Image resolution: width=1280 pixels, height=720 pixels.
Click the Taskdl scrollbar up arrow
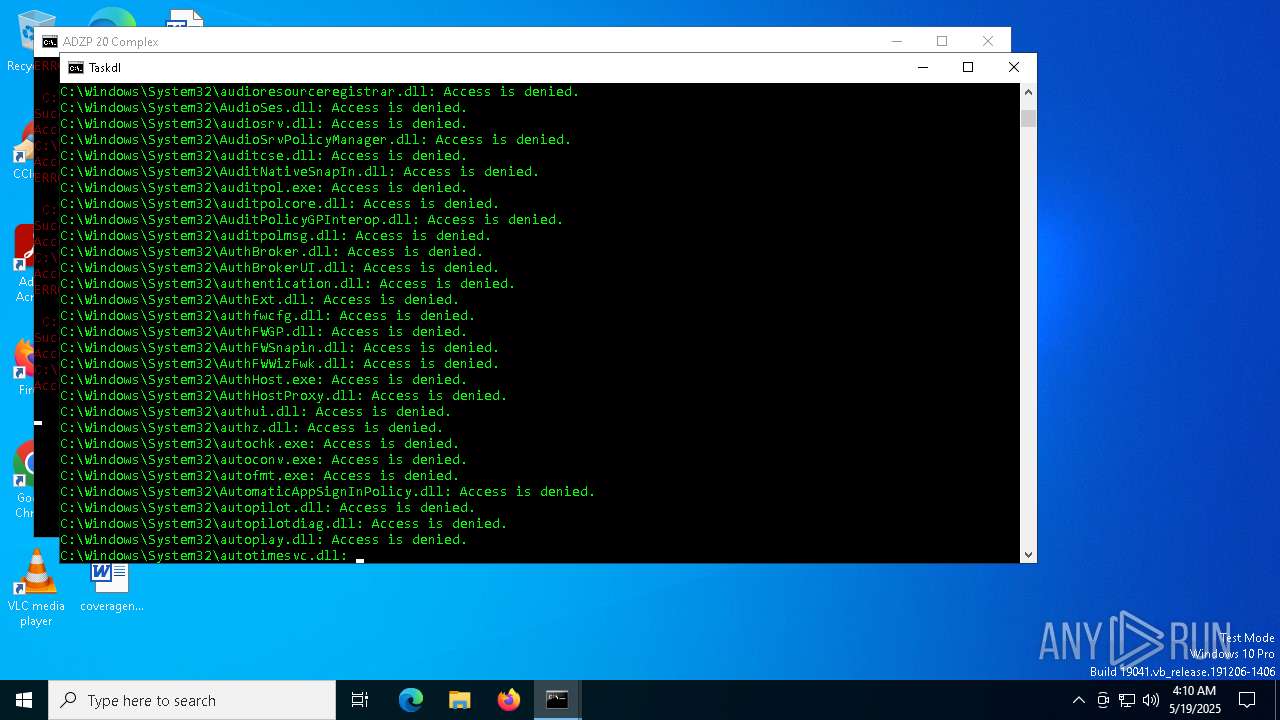click(1028, 92)
